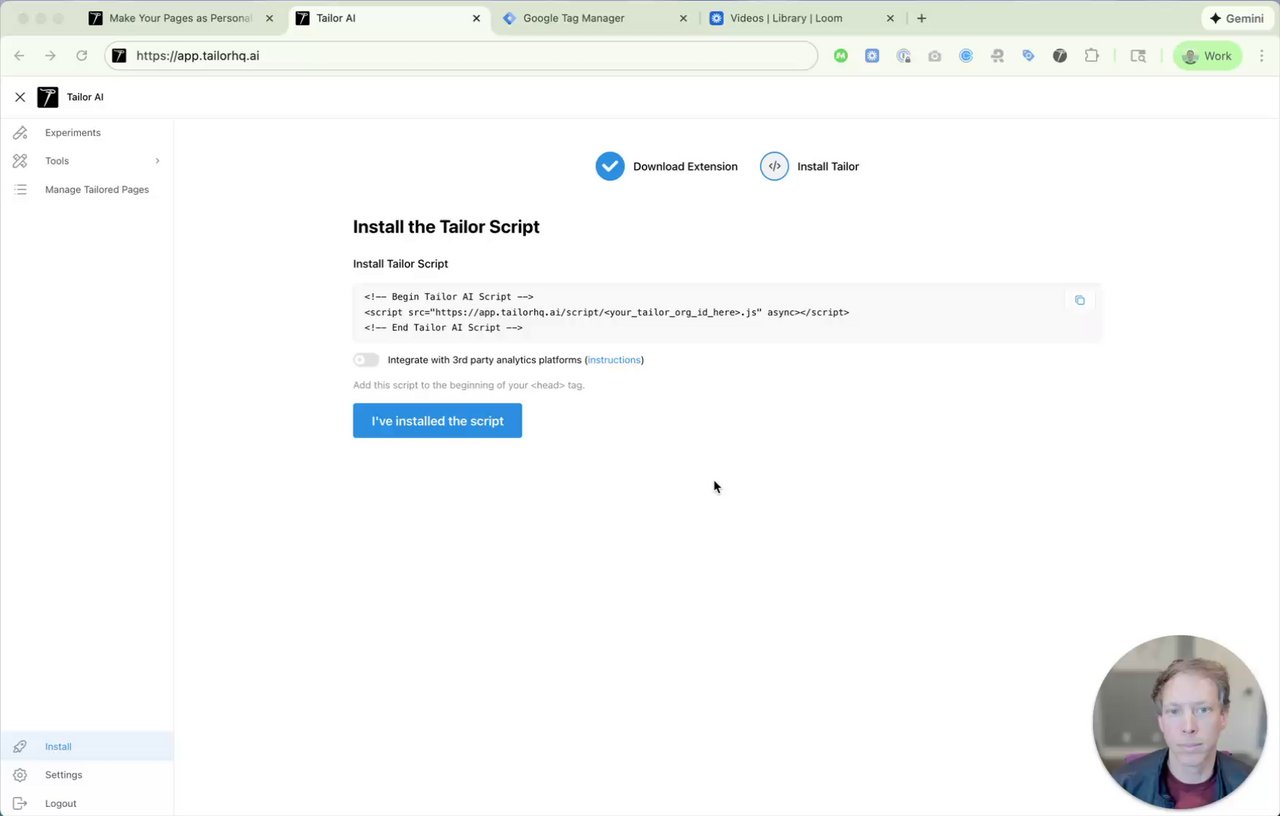The image size is (1280, 816).
Task: Close the Google Tag Manager tab
Action: tap(683, 18)
